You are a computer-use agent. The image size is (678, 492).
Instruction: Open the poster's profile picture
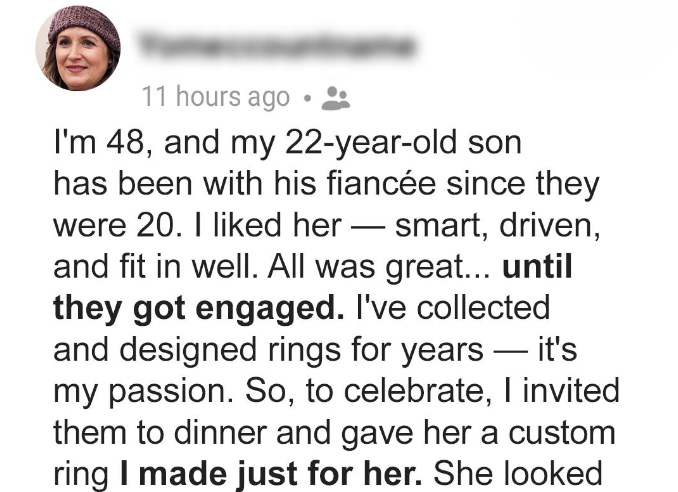(78, 48)
